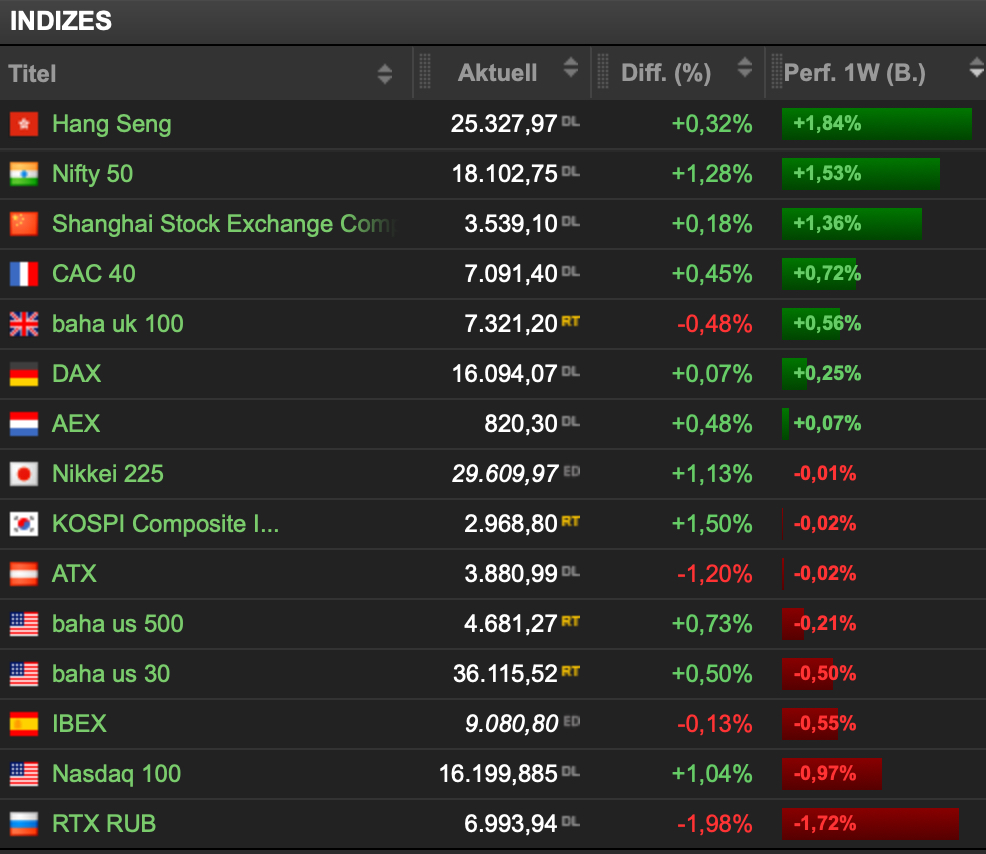
Task: Open the Nasdaq 100 index link
Action: (116, 774)
